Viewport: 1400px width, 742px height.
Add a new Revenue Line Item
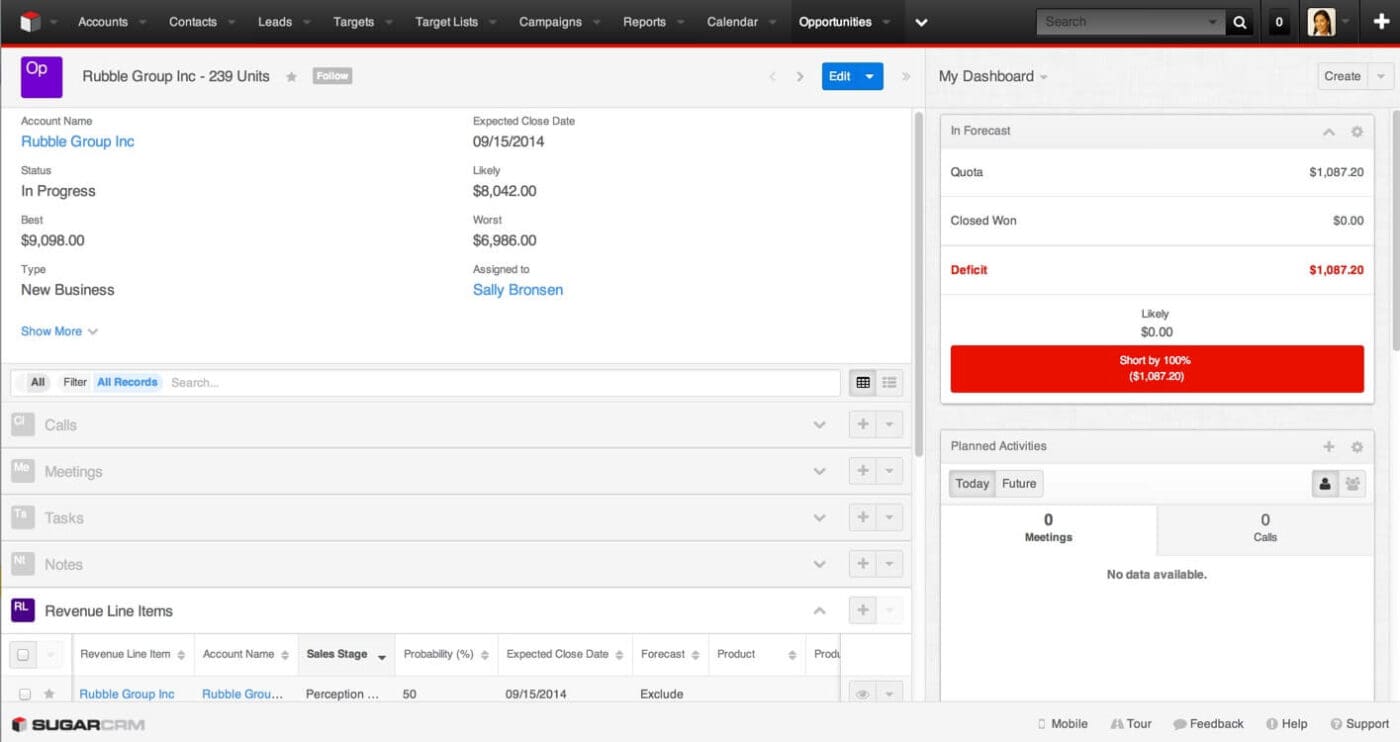[862, 610]
